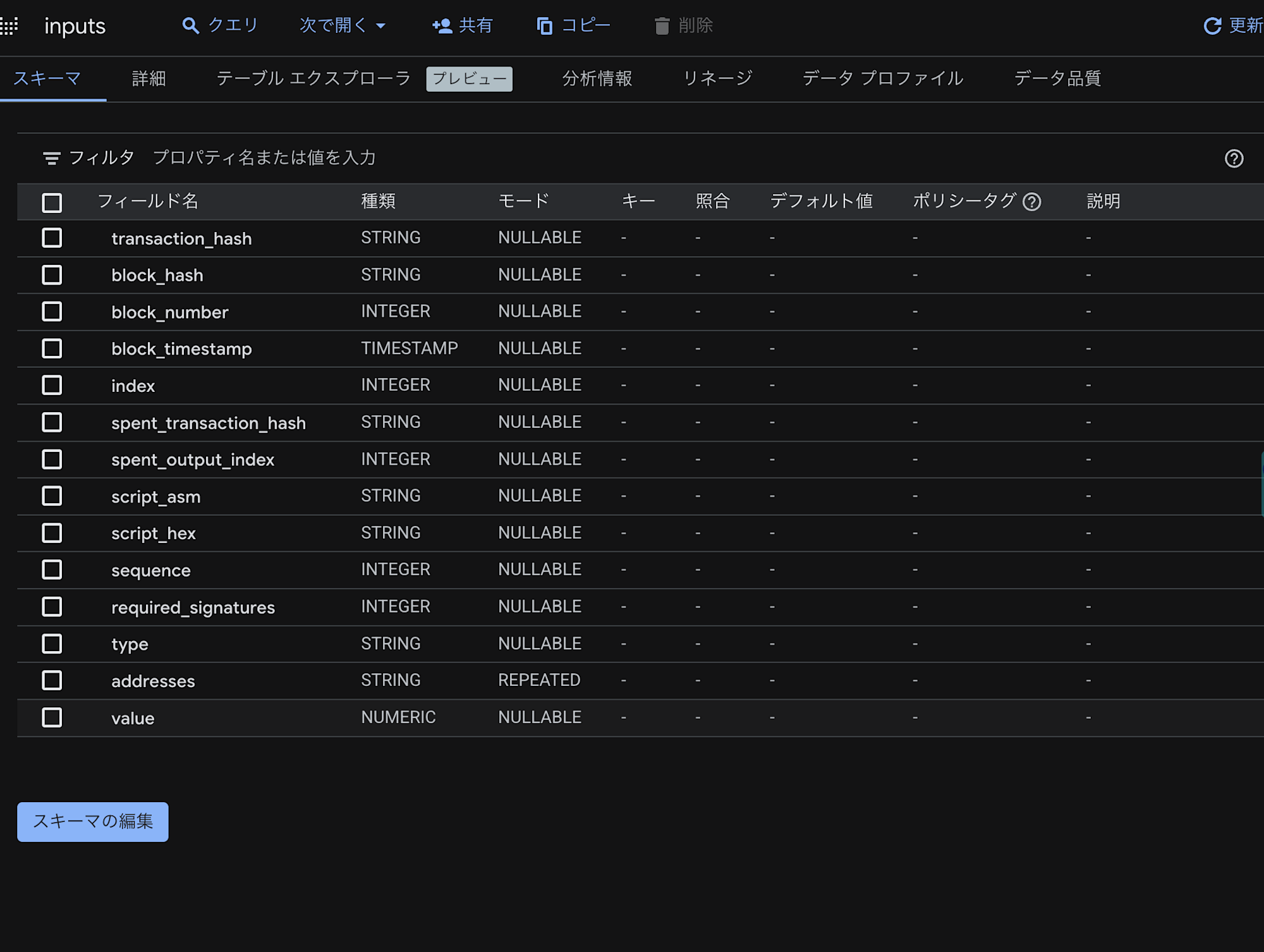Screen dimensions: 1264x952
Task: Check the required_signatures row checkbox
Action: pyautogui.click(x=52, y=607)
